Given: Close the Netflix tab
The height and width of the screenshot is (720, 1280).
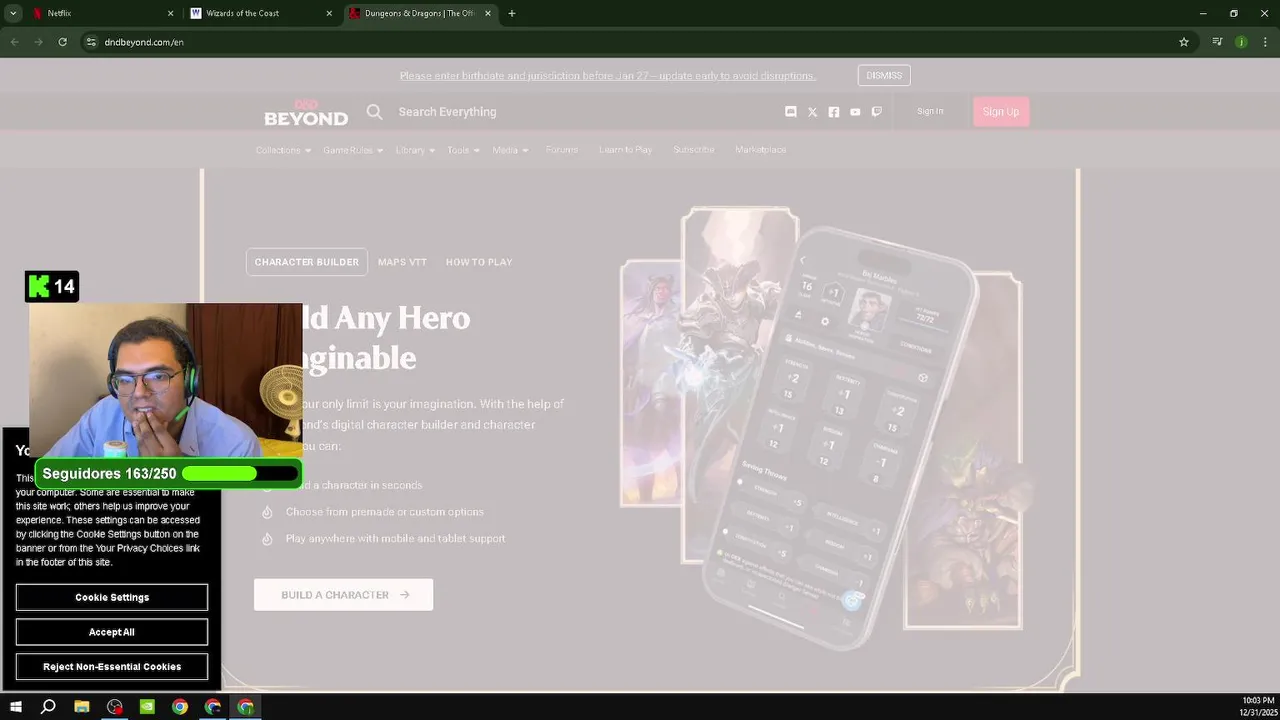Looking at the screenshot, I should [170, 13].
